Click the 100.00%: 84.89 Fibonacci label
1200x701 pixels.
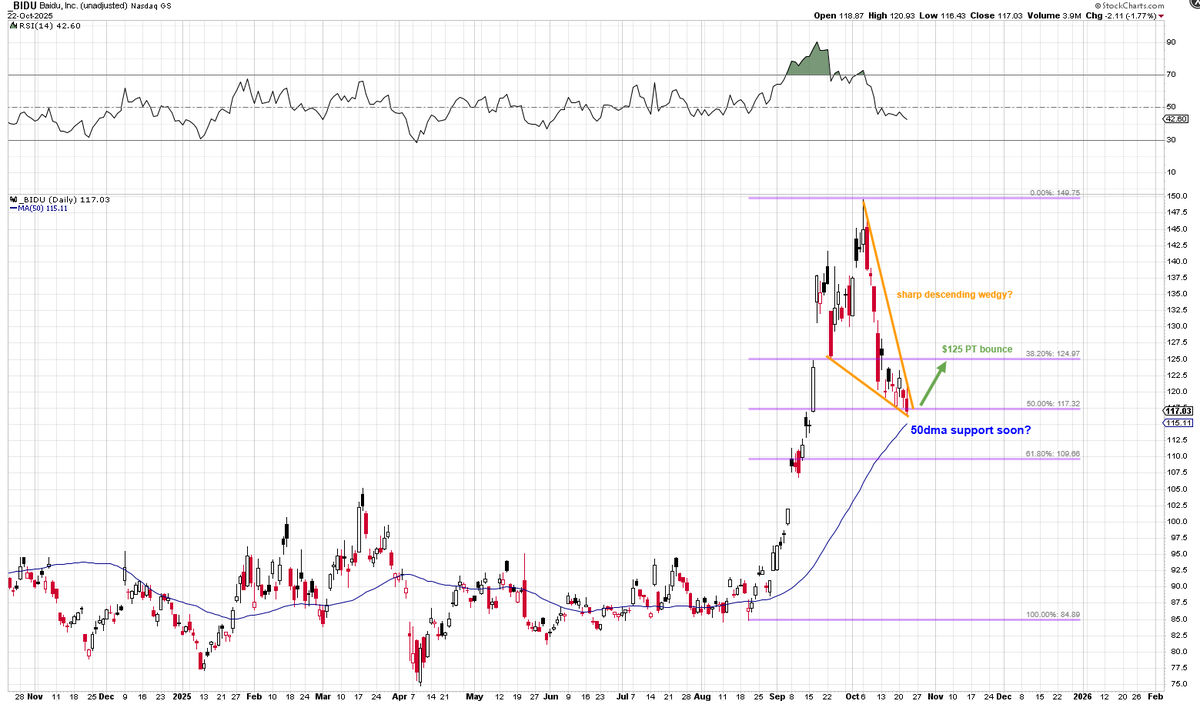[x=1052, y=614]
